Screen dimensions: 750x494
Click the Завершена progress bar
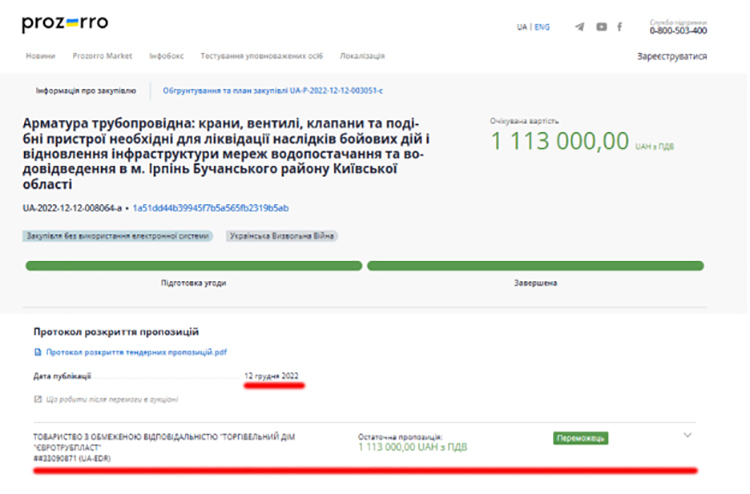click(535, 266)
